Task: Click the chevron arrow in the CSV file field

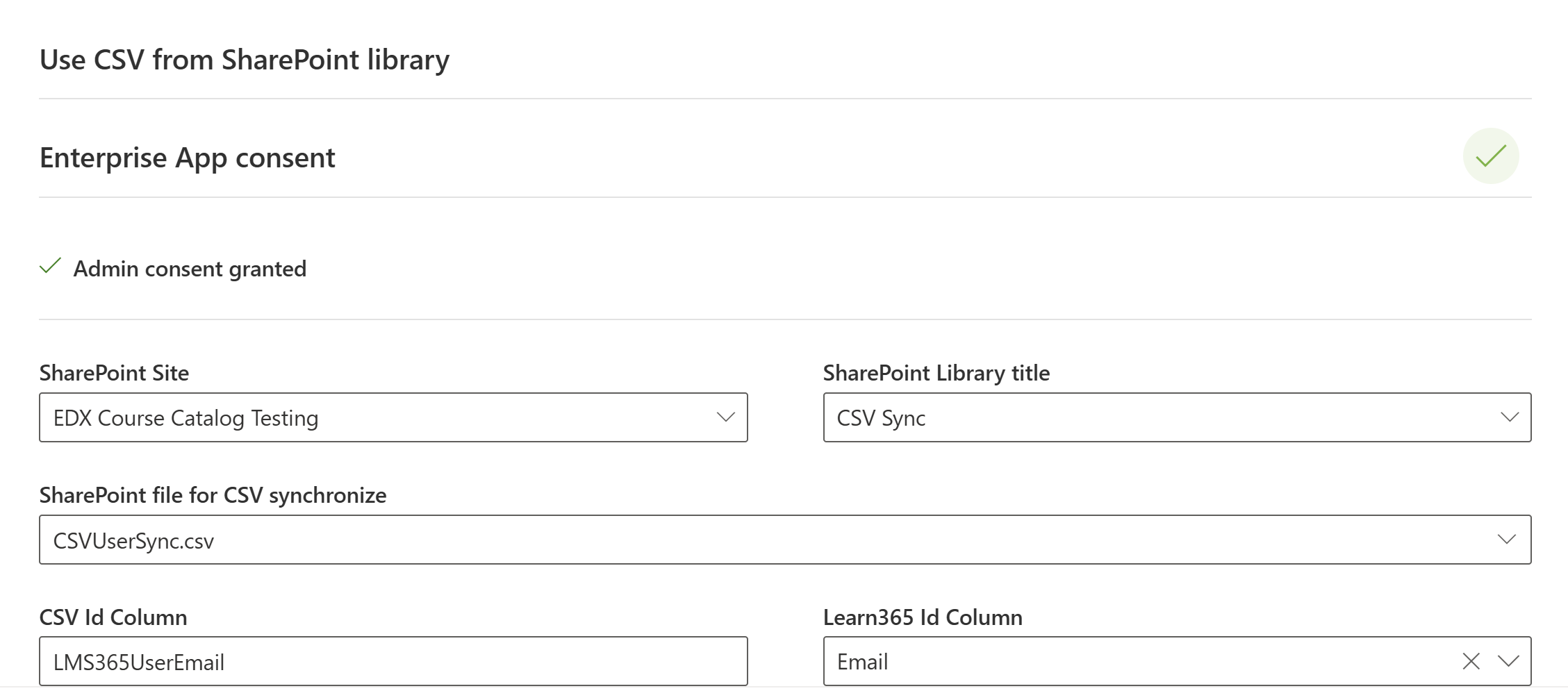Action: point(1506,540)
